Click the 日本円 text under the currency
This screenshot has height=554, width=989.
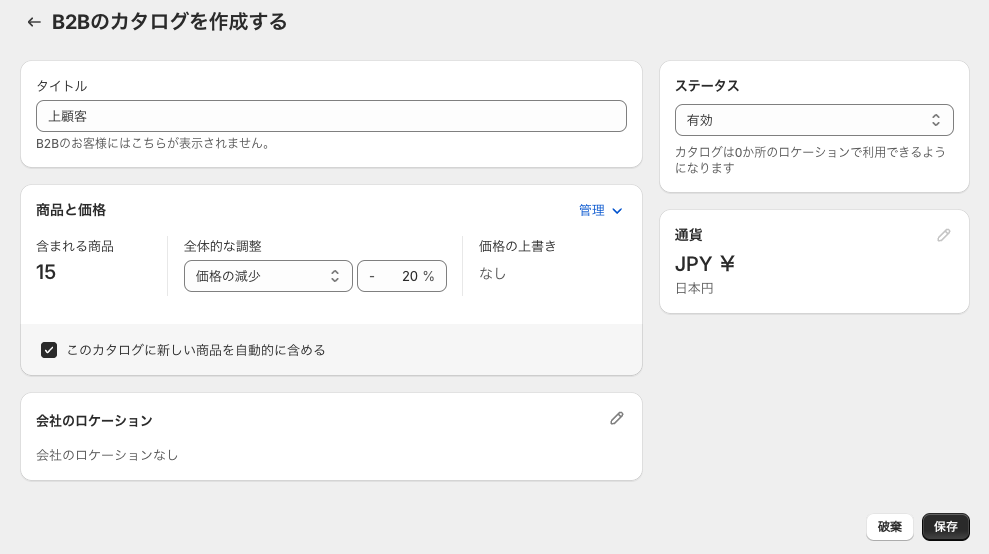tap(694, 289)
